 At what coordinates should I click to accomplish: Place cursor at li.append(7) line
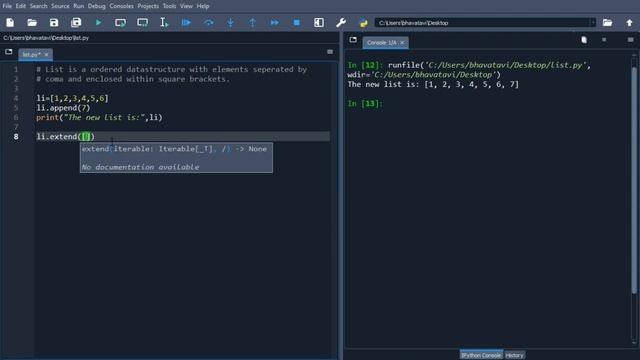tap(63, 108)
